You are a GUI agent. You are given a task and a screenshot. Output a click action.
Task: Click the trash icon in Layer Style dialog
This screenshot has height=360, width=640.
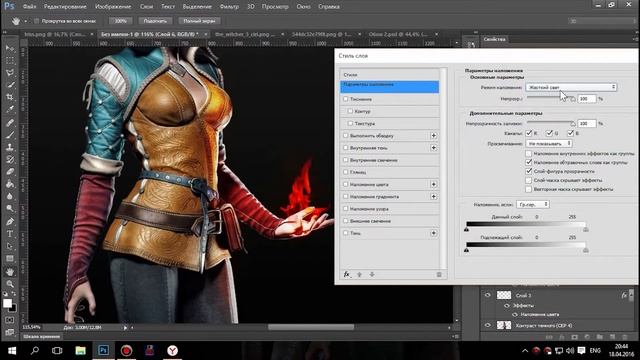coord(439,275)
